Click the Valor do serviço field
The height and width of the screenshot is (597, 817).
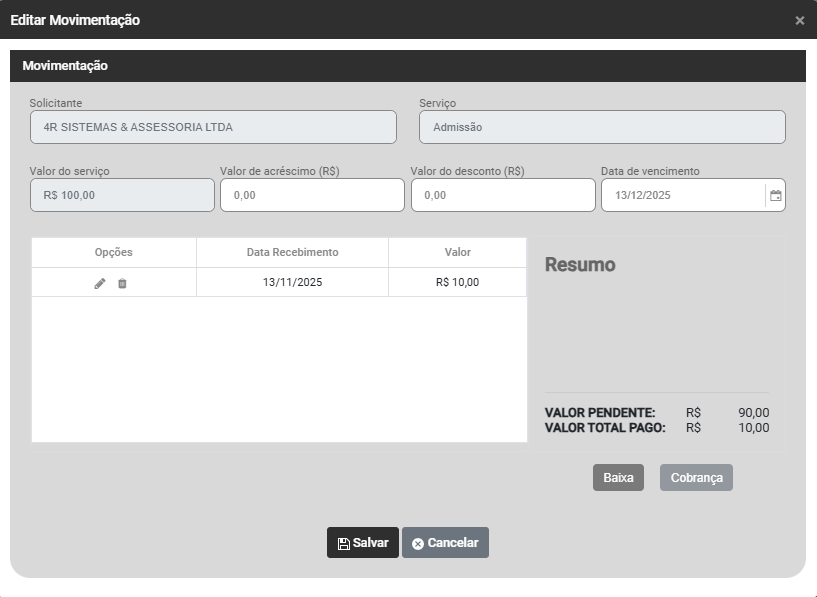122,195
